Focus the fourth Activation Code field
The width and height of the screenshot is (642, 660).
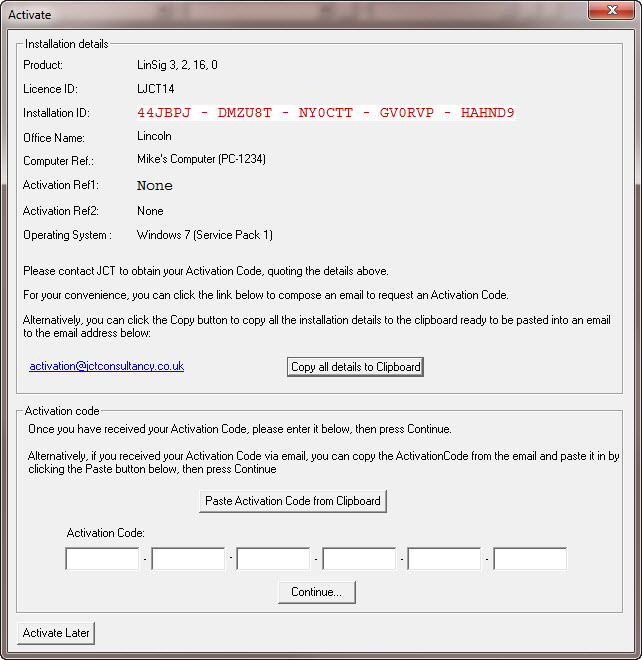[359, 559]
